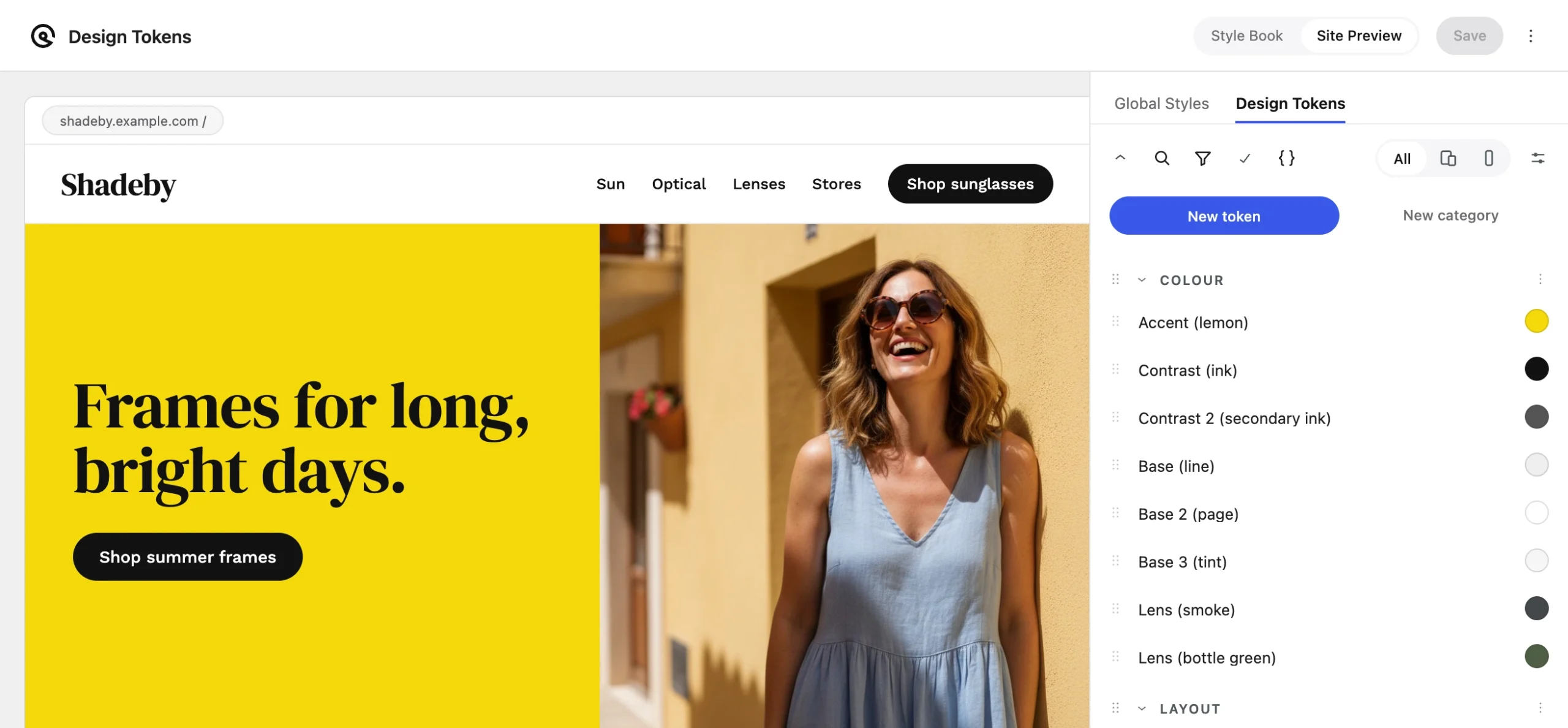Select the tablet and desktop device filter icon
The height and width of the screenshot is (728, 1568).
[x=1448, y=159]
